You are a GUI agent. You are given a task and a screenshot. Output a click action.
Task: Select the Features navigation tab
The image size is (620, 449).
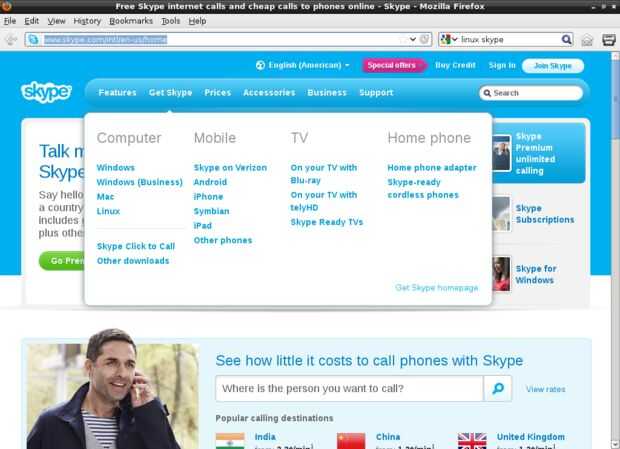tap(117, 92)
